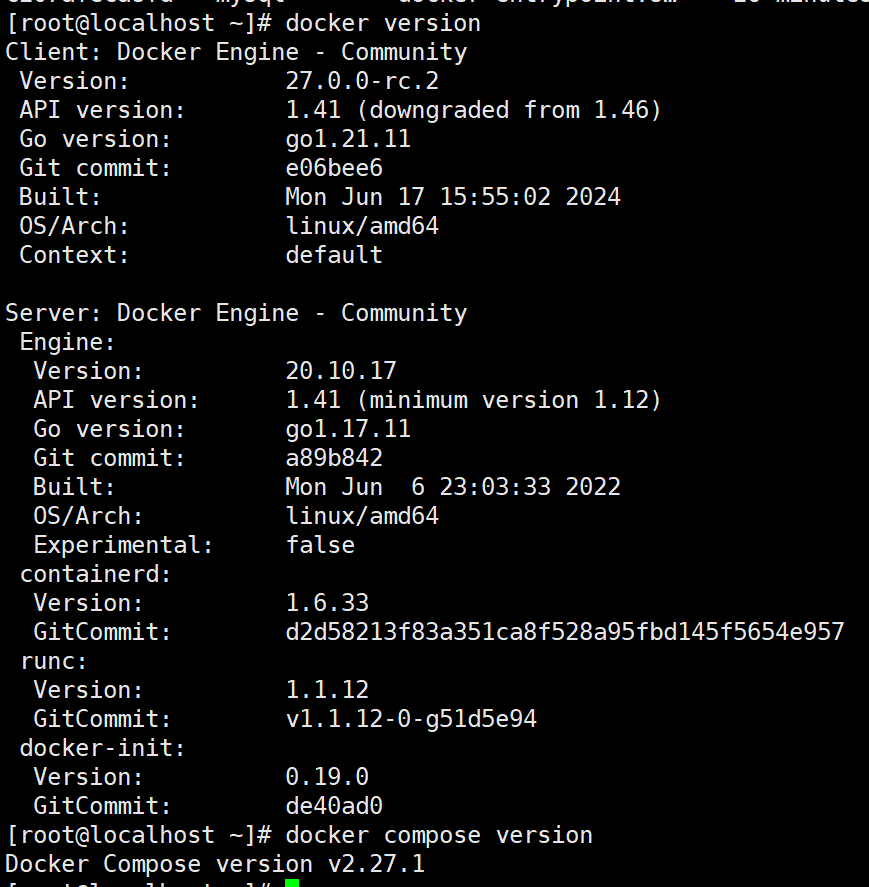Click the runc version 1.1.12
Image resolution: width=869 pixels, height=887 pixels.
click(x=327, y=690)
